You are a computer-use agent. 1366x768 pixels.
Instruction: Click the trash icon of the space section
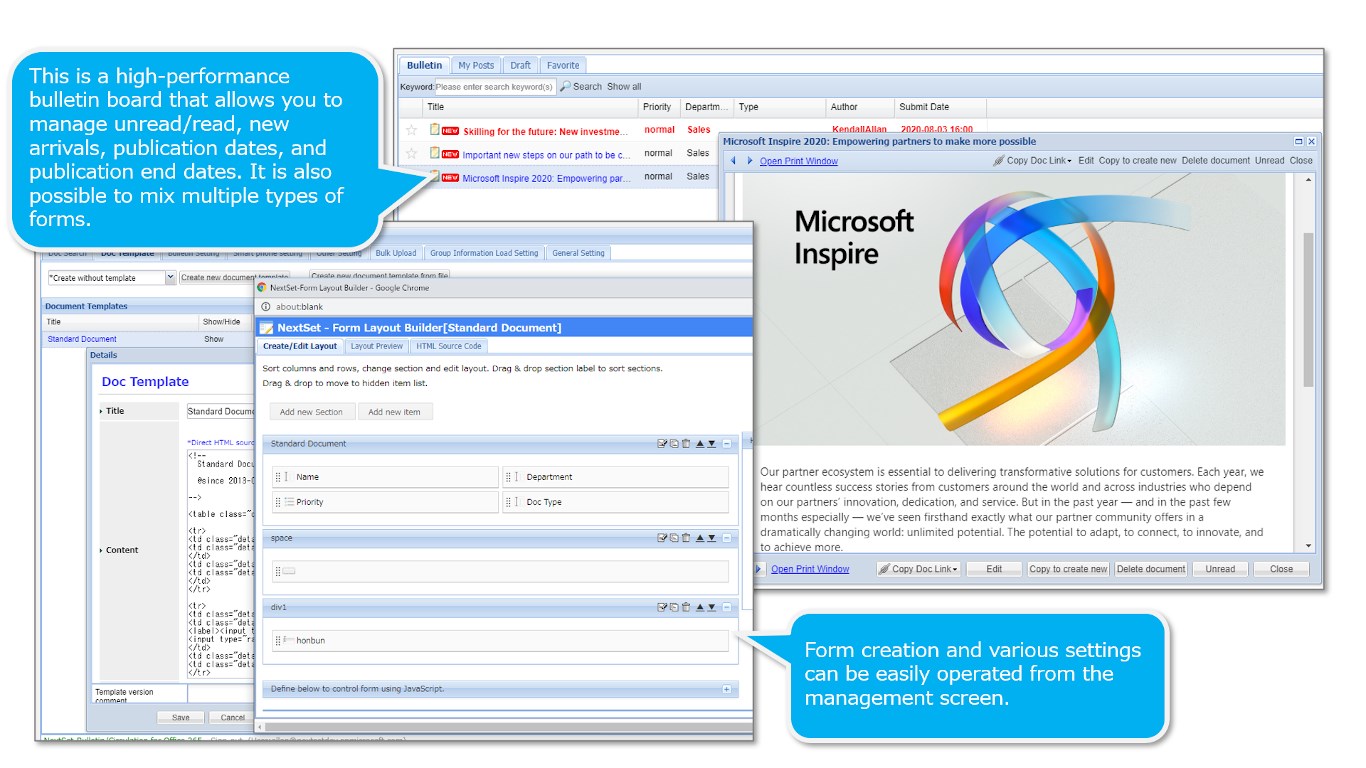coord(686,538)
